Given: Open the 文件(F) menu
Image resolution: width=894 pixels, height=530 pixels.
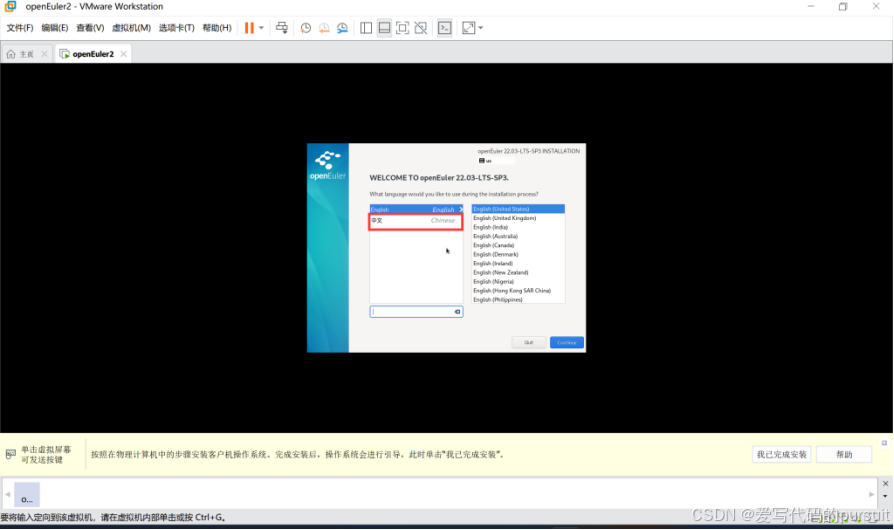Looking at the screenshot, I should pos(19,28).
